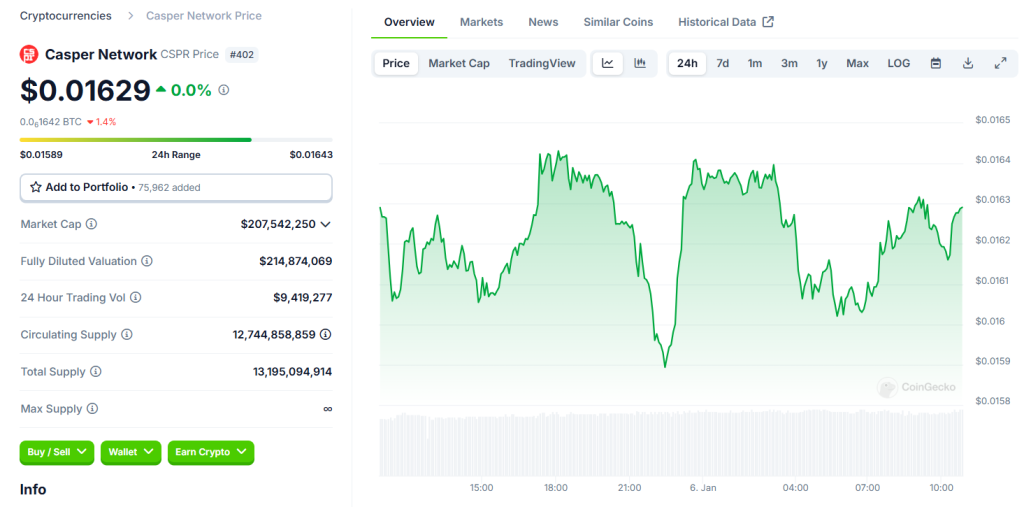The height and width of the screenshot is (507, 1024).
Task: Open the Earn Crypto dropdown
Action: pyautogui.click(x=210, y=452)
